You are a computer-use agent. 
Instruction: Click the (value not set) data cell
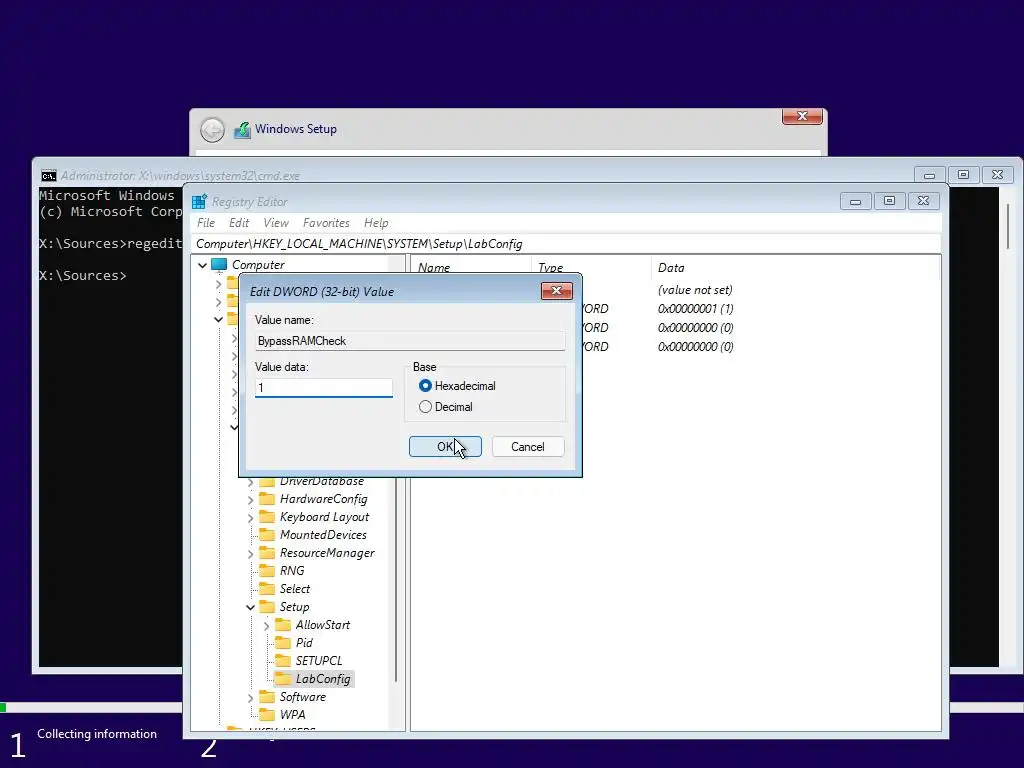pos(695,290)
